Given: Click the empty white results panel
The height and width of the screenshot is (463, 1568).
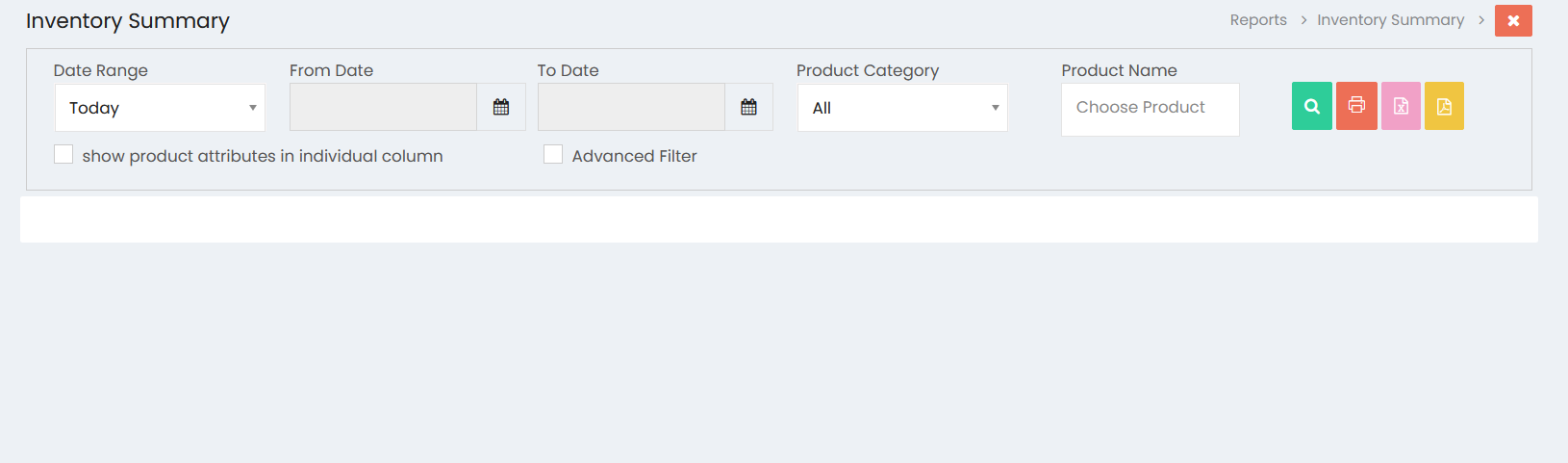Looking at the screenshot, I should point(779,219).
